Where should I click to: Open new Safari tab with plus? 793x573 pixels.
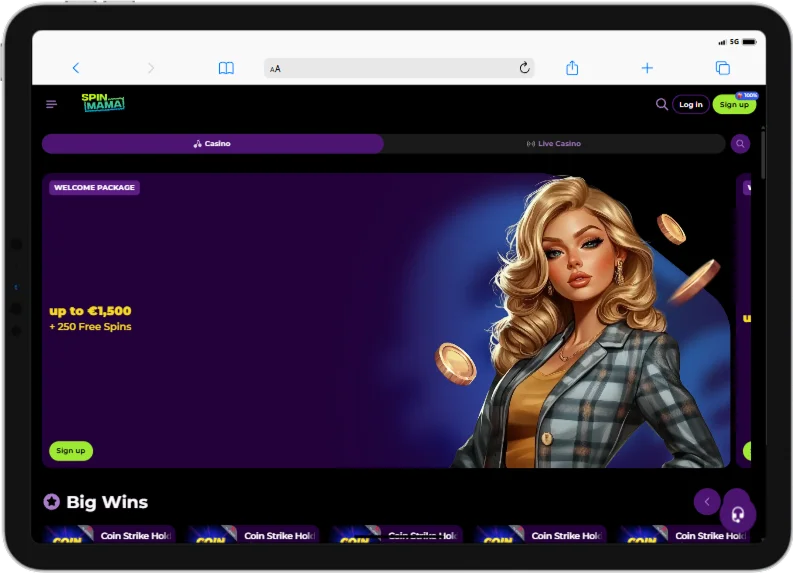click(647, 68)
